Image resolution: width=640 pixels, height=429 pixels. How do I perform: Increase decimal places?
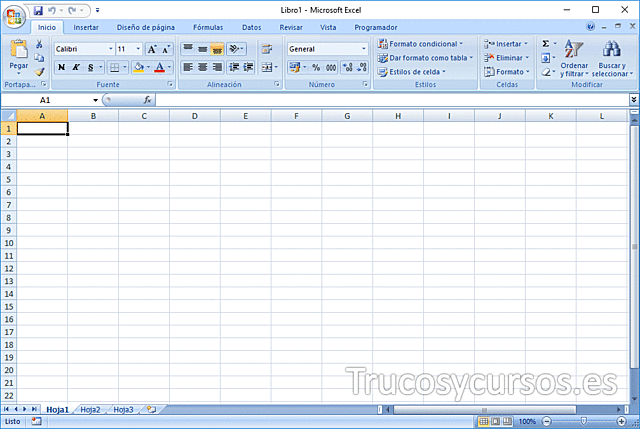tap(348, 67)
